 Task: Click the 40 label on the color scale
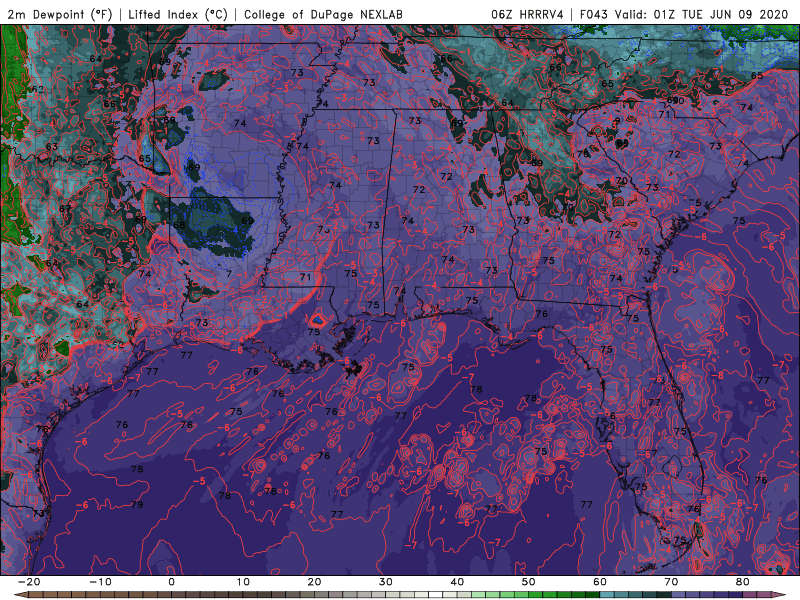457,582
